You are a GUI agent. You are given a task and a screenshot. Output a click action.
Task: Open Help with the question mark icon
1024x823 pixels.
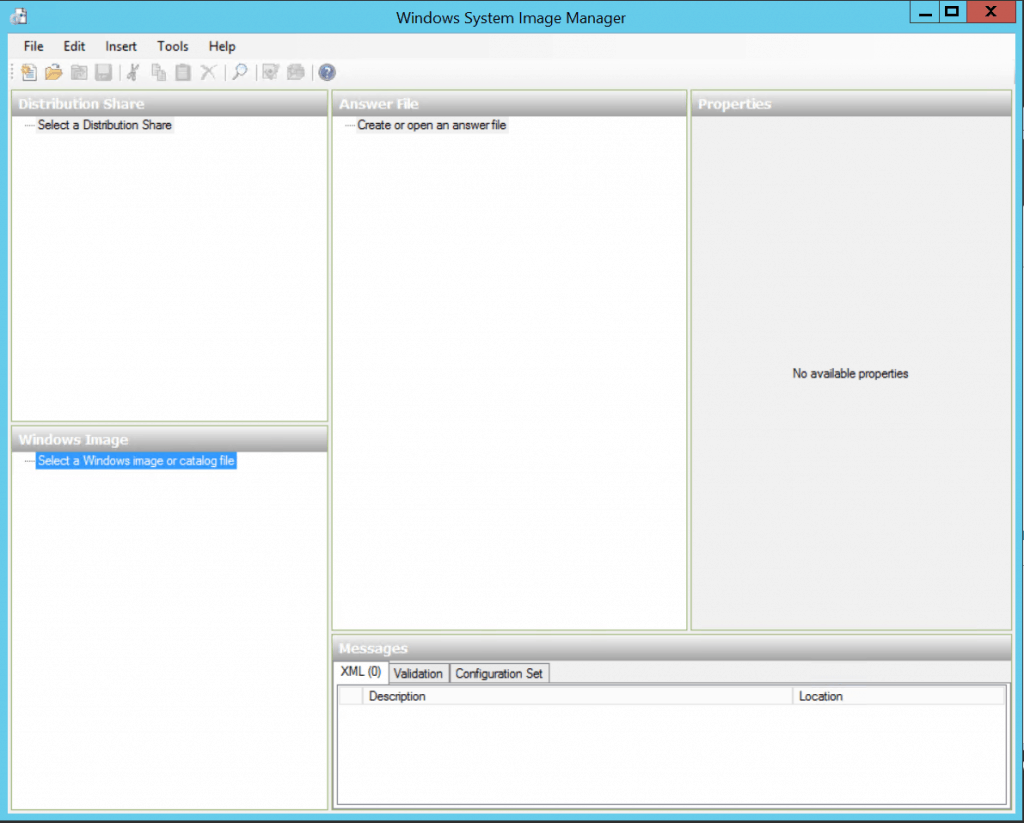[x=327, y=73]
